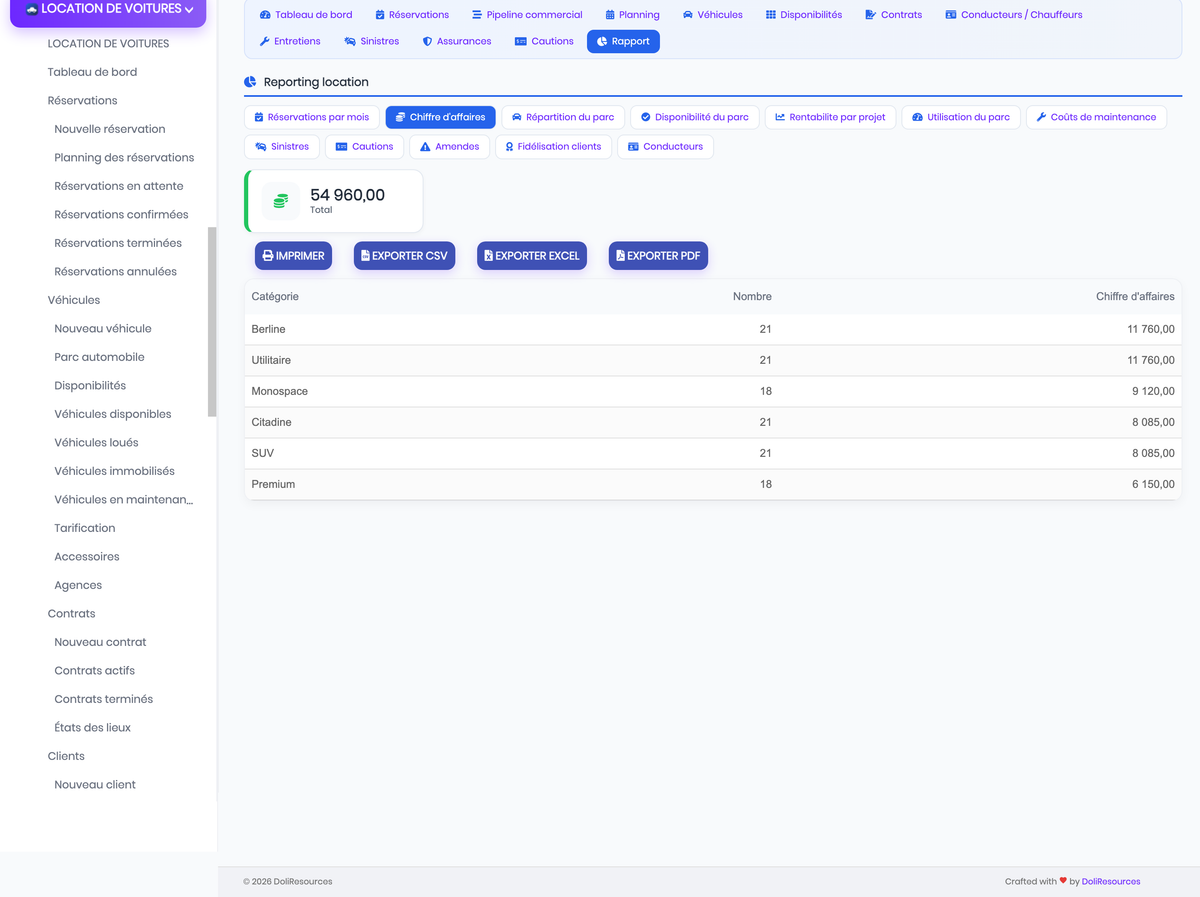The height and width of the screenshot is (897, 1200).
Task: Open Nouveau véhicule in sidebar
Action: click(x=103, y=329)
